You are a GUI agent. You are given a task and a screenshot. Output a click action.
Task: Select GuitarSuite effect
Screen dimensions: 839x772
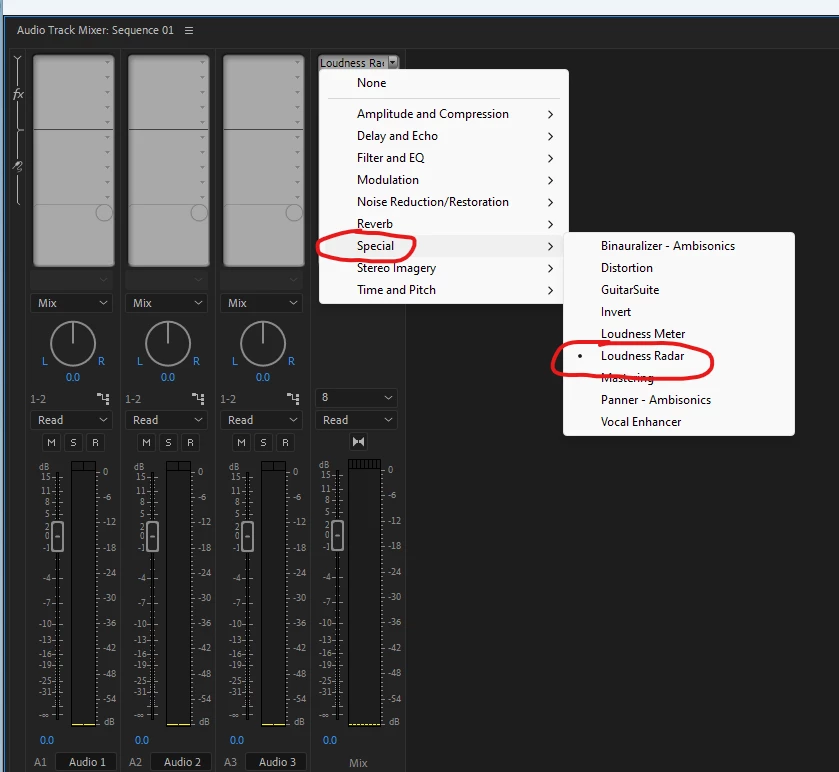(x=678, y=290)
